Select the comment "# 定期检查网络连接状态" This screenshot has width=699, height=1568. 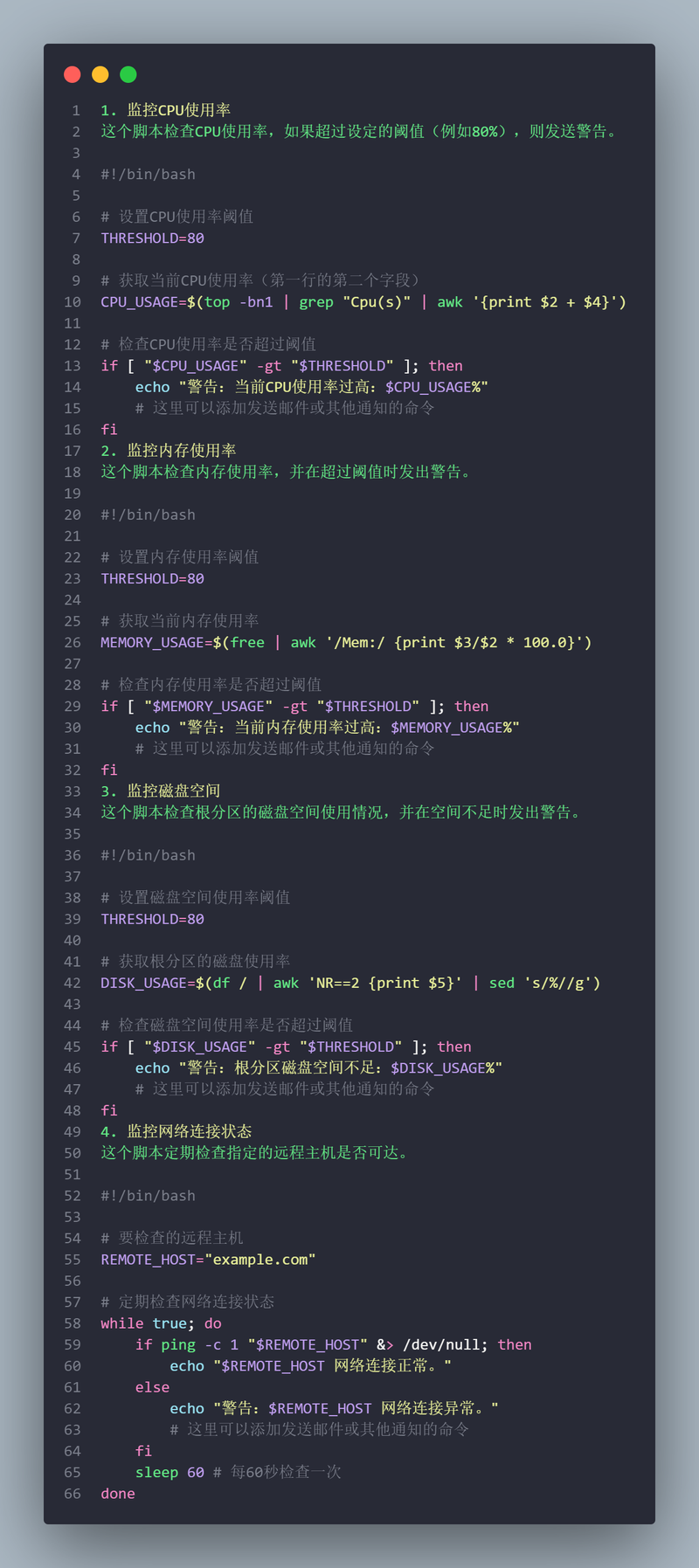(x=187, y=1302)
